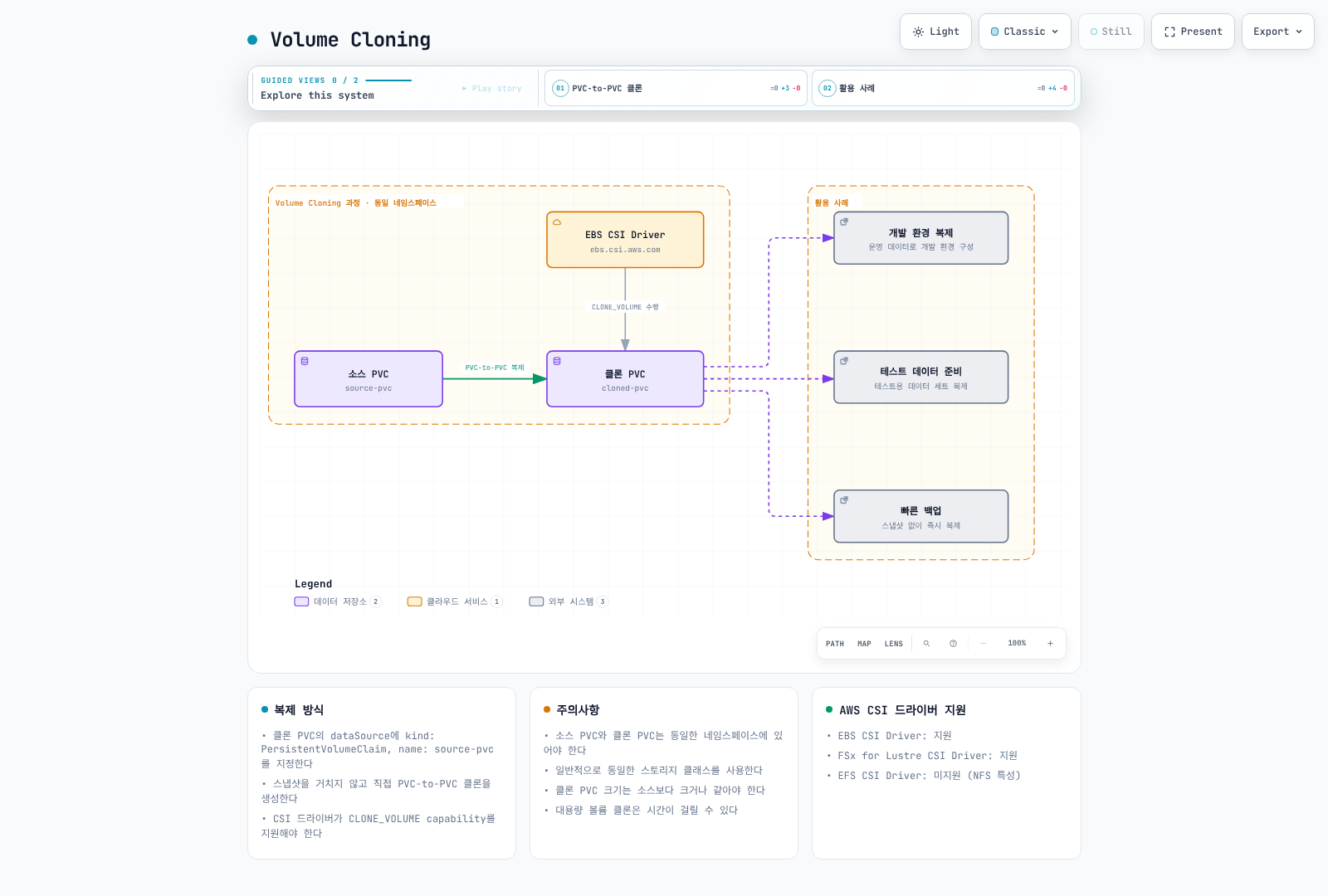Image resolution: width=1328 pixels, height=896 pixels.
Task: Click database icon on 클론 PVC node
Action: pyautogui.click(x=557, y=361)
